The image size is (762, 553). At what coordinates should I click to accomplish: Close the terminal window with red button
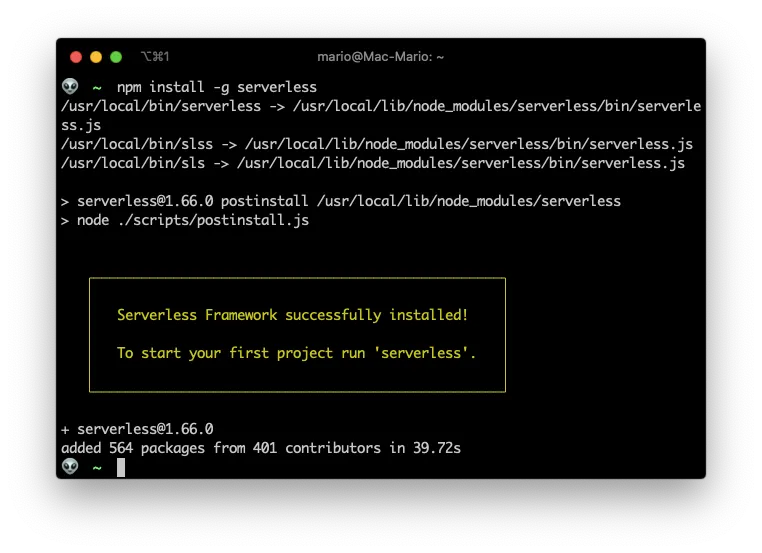(x=76, y=57)
